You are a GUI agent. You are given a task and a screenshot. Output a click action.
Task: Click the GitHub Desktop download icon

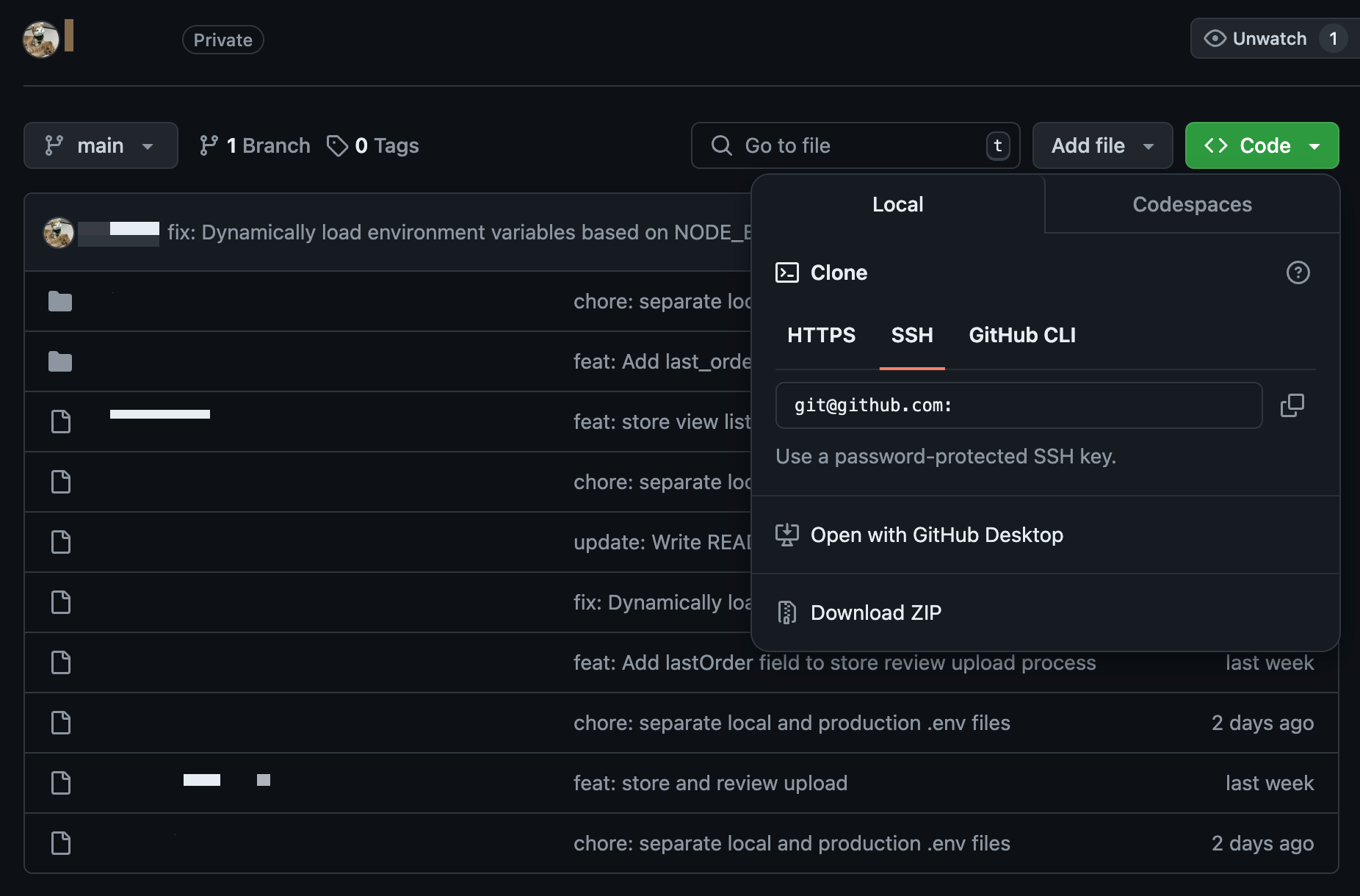[786, 535]
